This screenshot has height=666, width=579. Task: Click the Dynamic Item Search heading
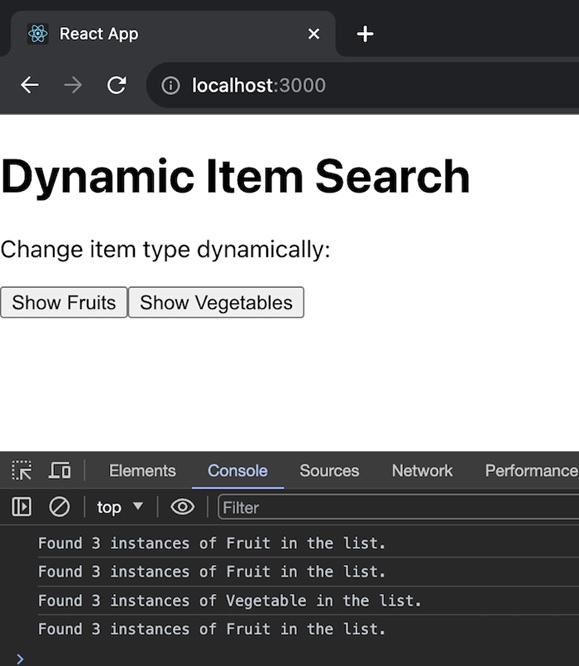(235, 176)
